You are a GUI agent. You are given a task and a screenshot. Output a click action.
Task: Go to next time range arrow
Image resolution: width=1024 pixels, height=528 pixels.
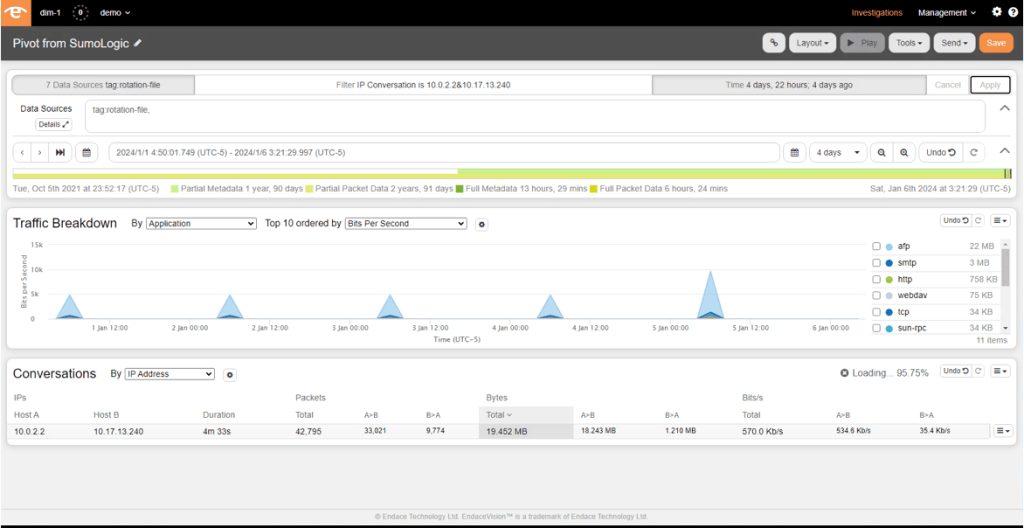(x=40, y=152)
